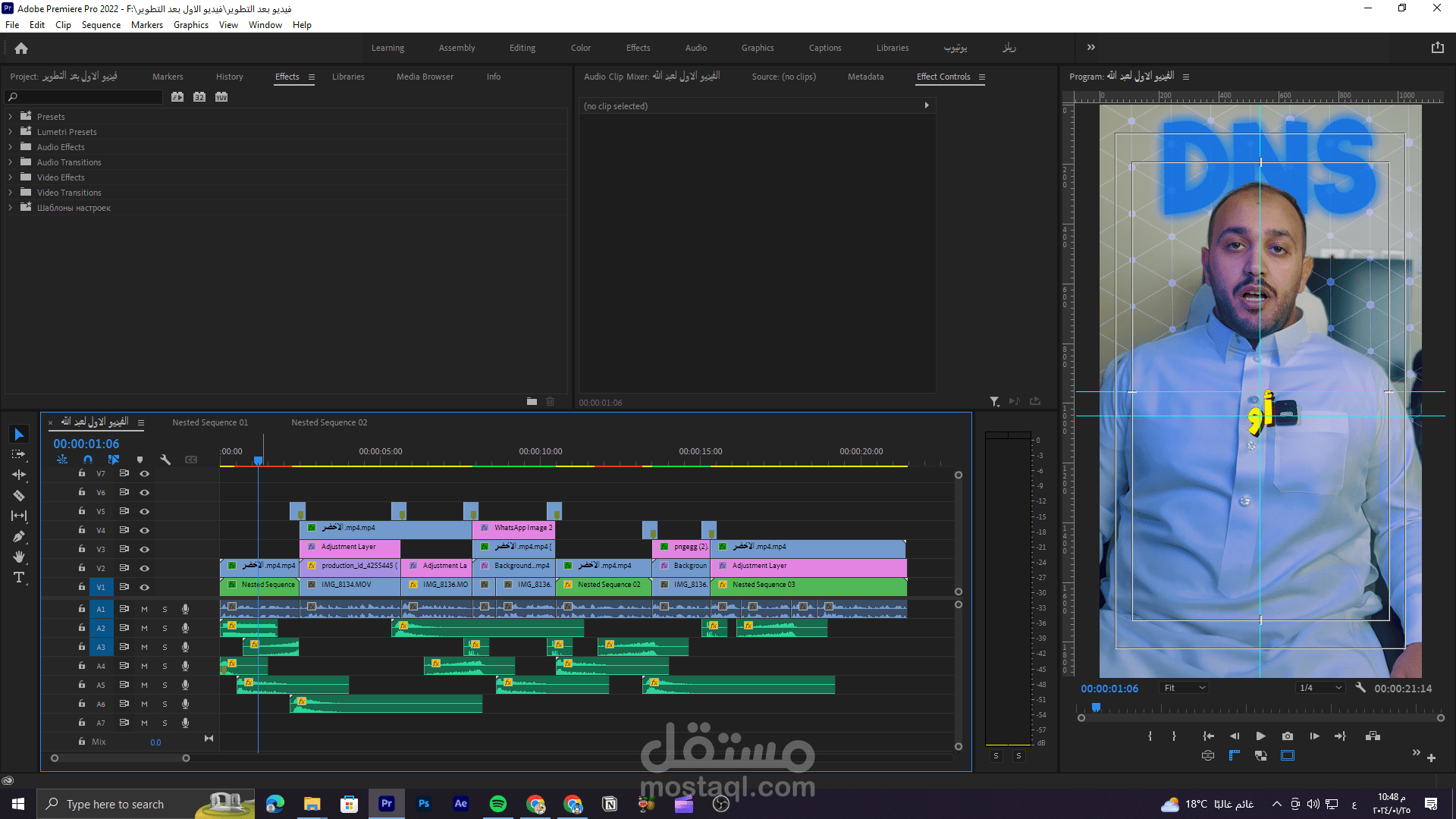Click the Export Frame camera icon
Viewport: 1456px width, 819px height.
coord(1288,736)
